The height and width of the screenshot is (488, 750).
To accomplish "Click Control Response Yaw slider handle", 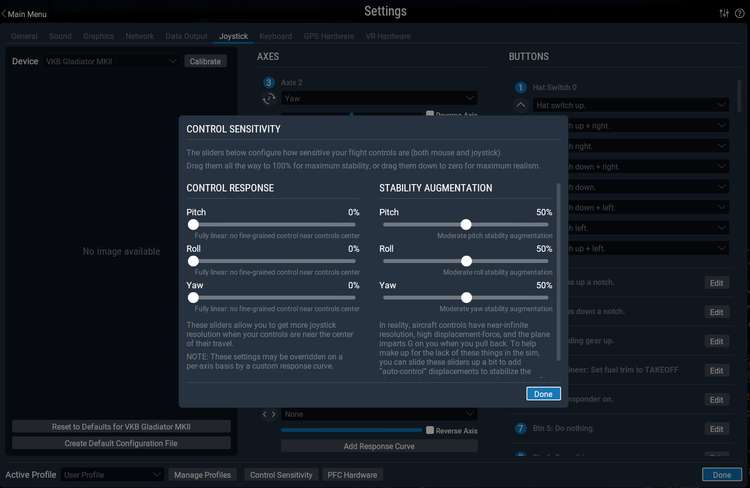I will click(x=193, y=298).
